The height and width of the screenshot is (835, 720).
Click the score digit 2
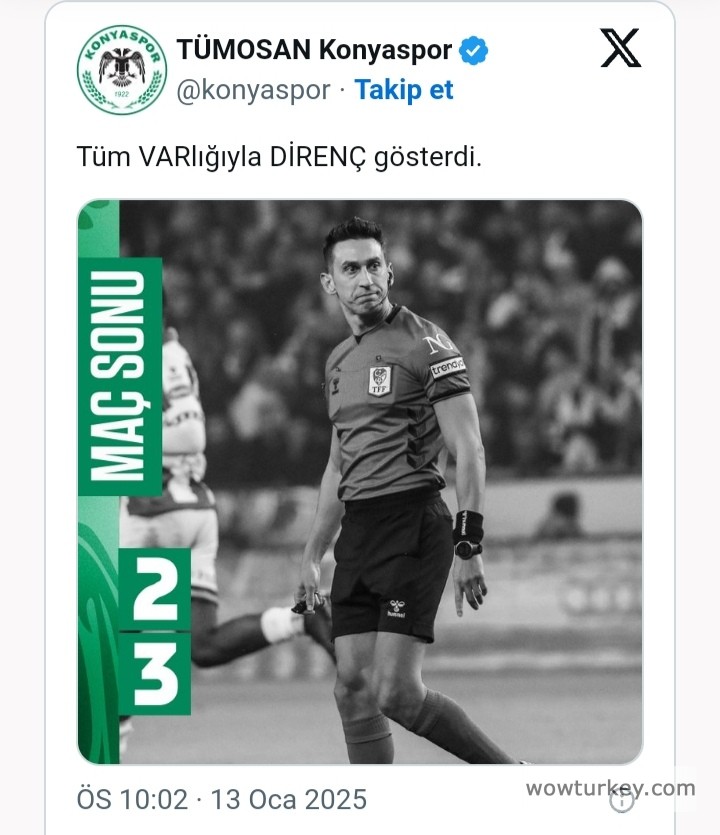coord(154,590)
